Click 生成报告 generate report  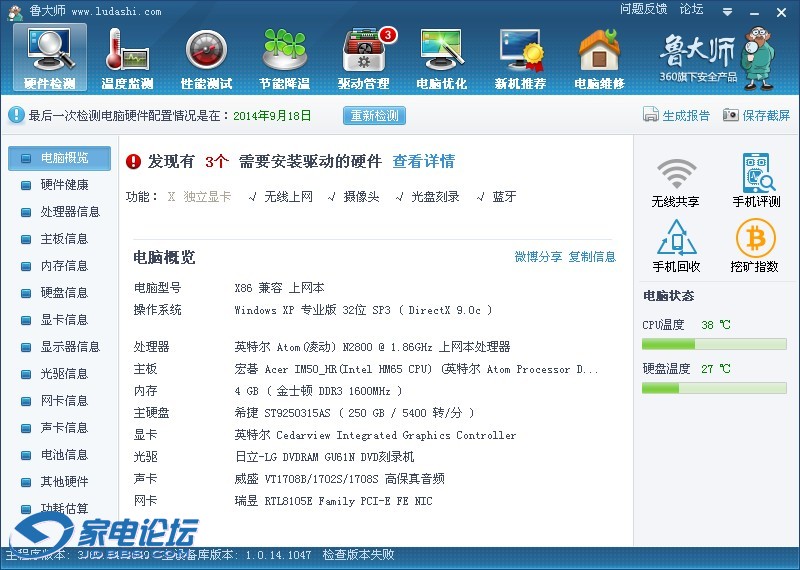click(x=677, y=115)
